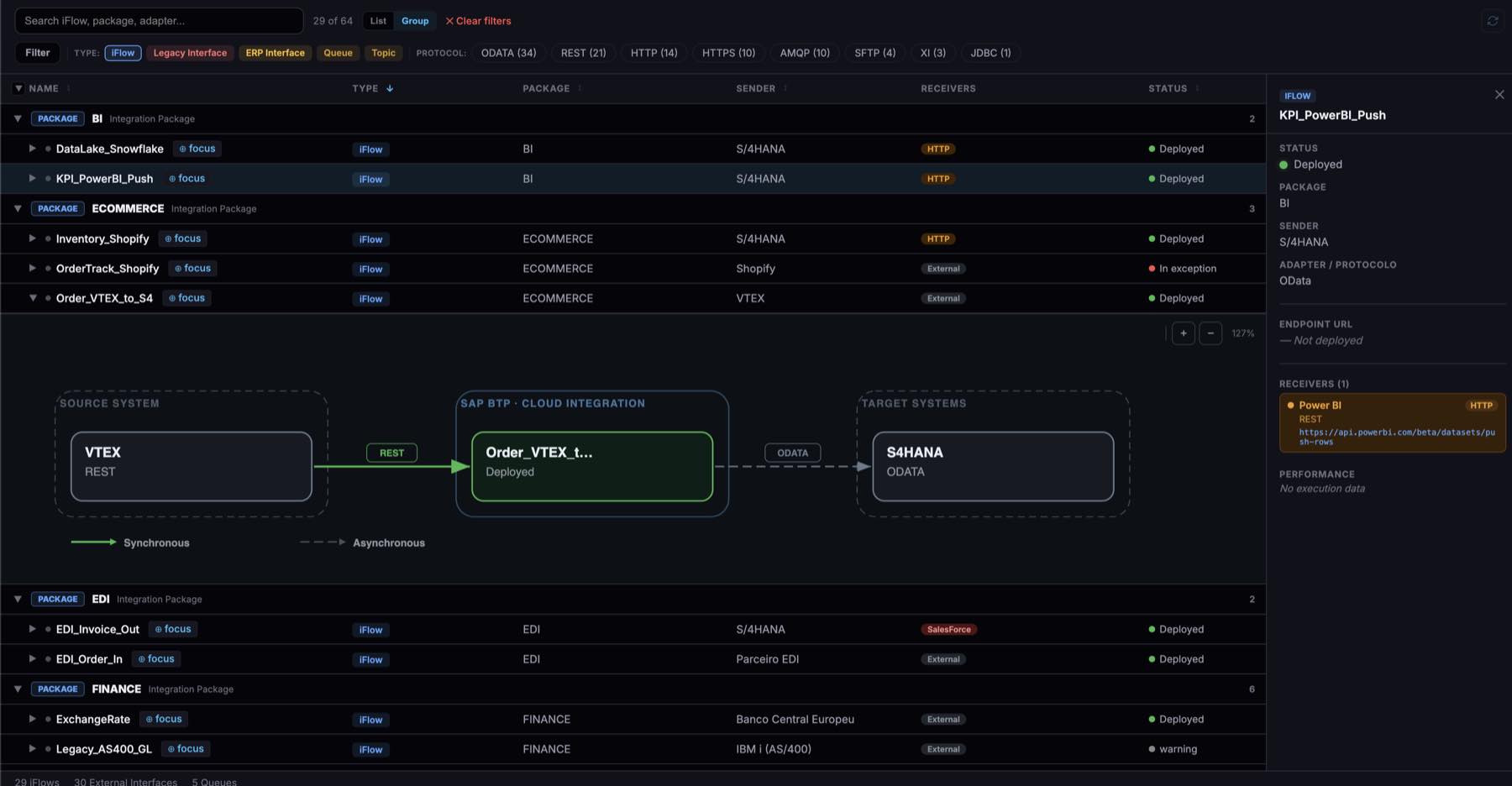
Task: Click the HTTP badge on DataLake_Snowflake row
Action: pos(938,149)
